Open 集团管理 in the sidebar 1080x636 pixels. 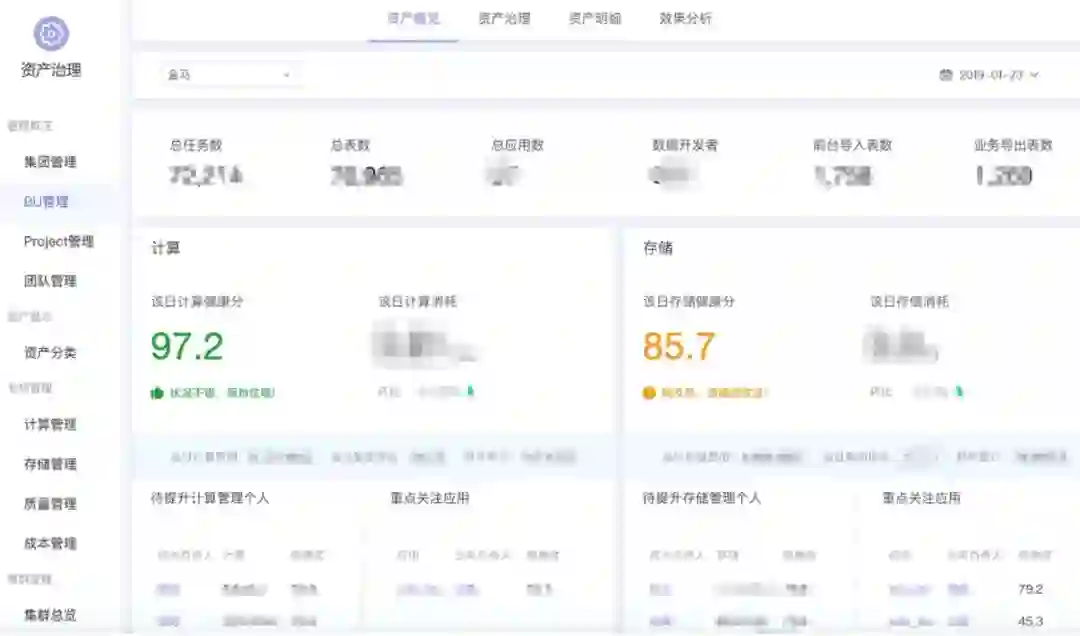(50, 162)
